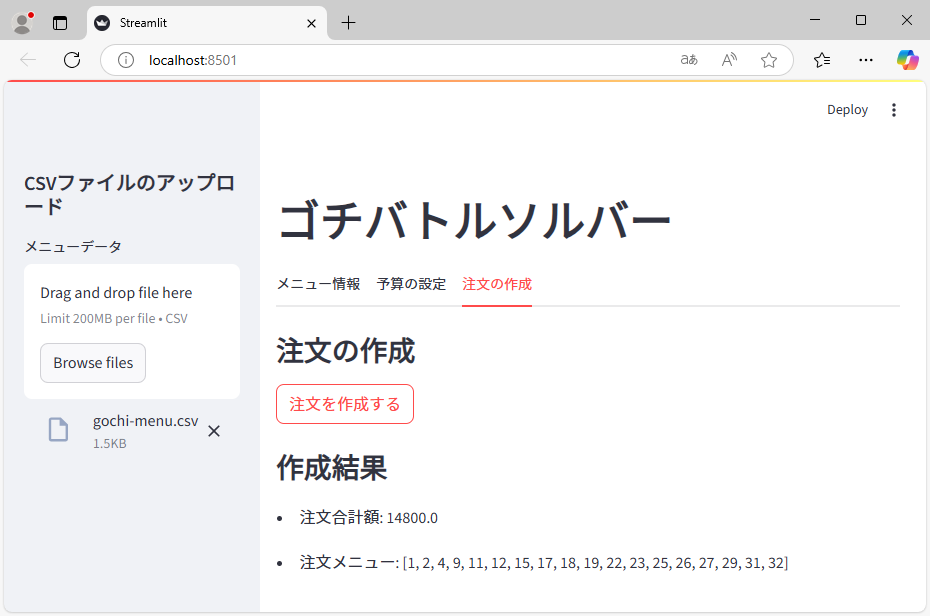Add this page to favorites star

[x=769, y=60]
